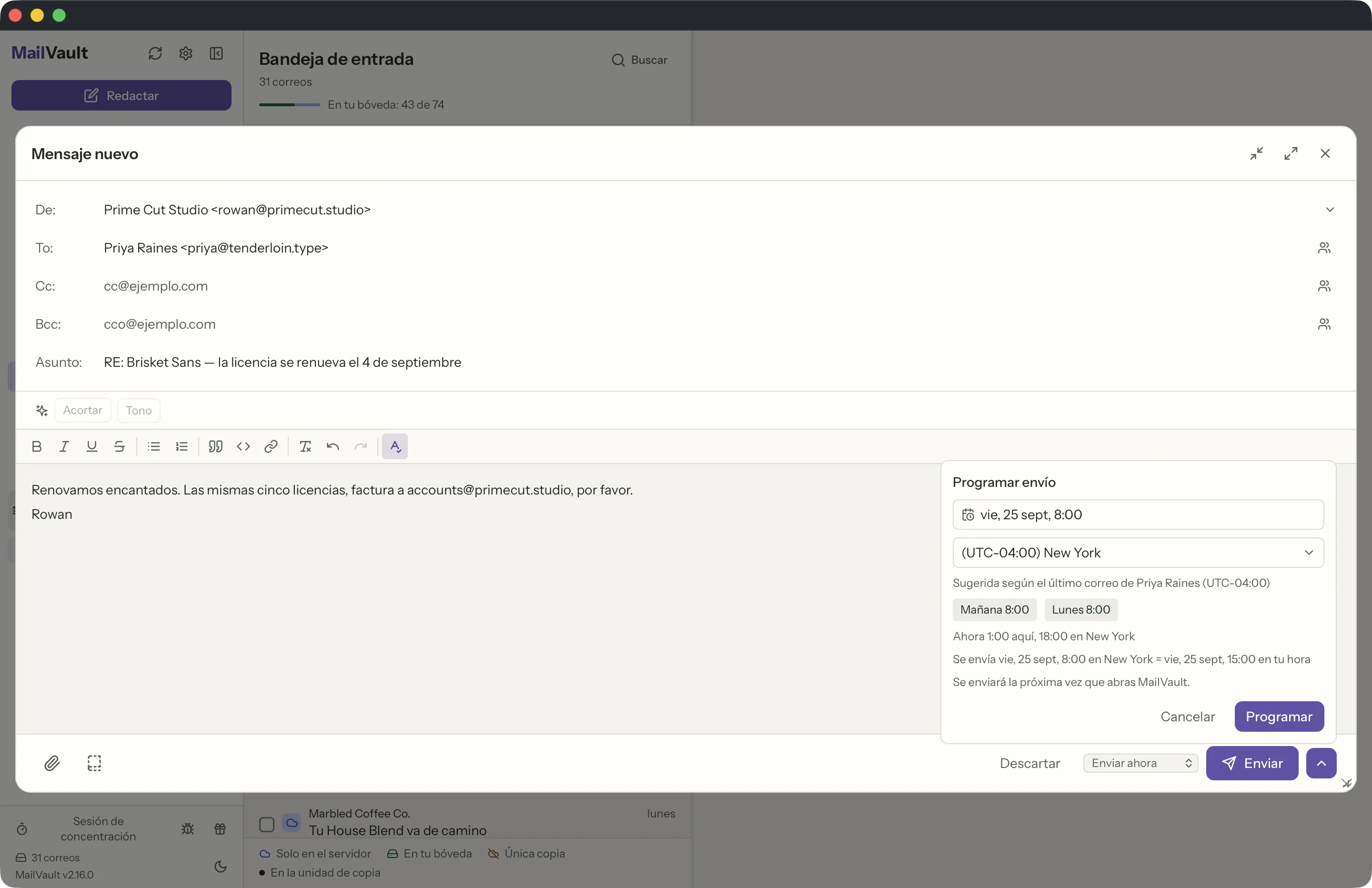Open contacts picker for Bcc field
The width and height of the screenshot is (1372, 888).
(1324, 324)
